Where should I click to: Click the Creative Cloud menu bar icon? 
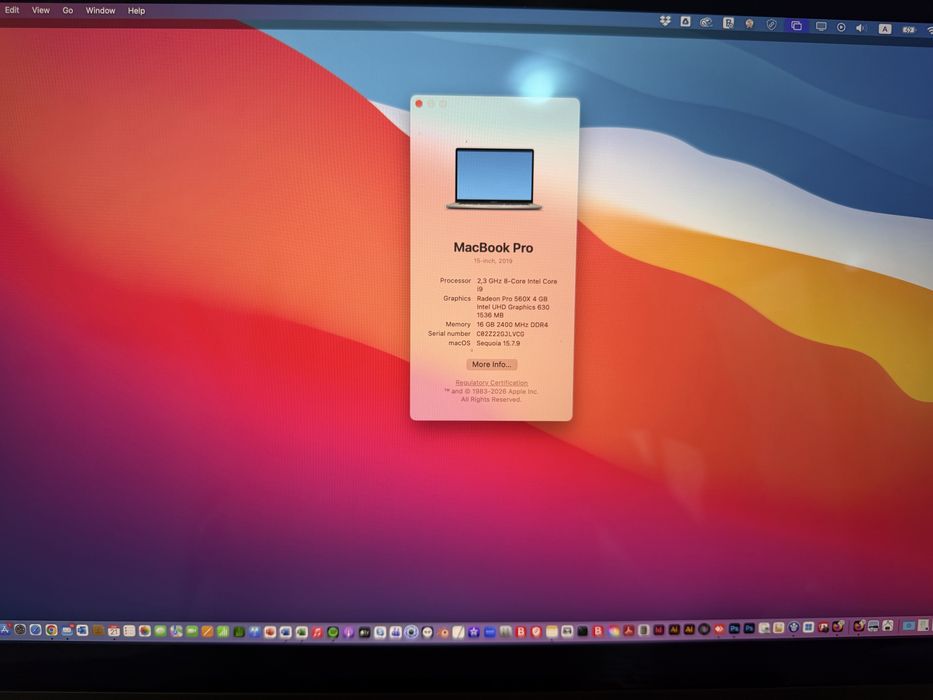[x=706, y=22]
